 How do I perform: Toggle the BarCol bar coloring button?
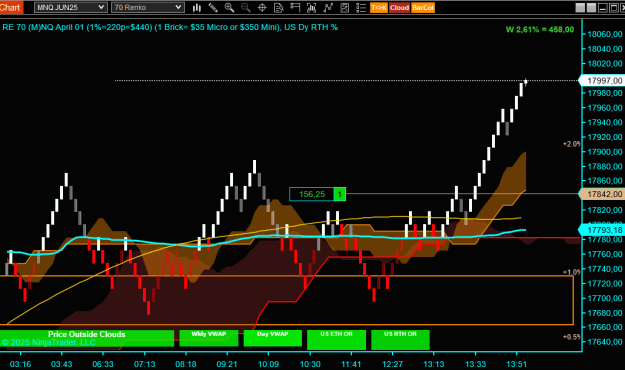(x=423, y=8)
